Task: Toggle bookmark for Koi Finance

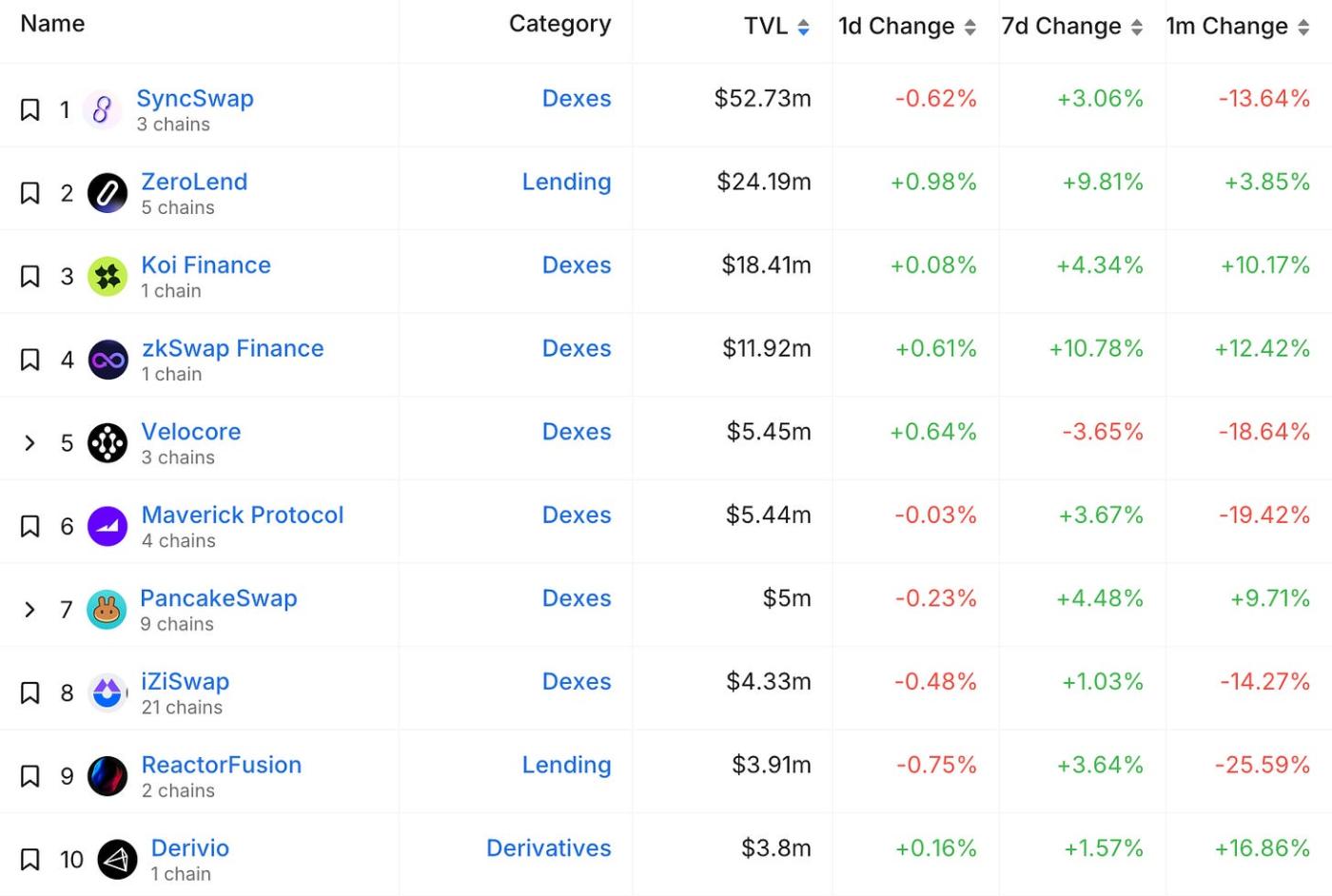Action: pyautogui.click(x=30, y=277)
